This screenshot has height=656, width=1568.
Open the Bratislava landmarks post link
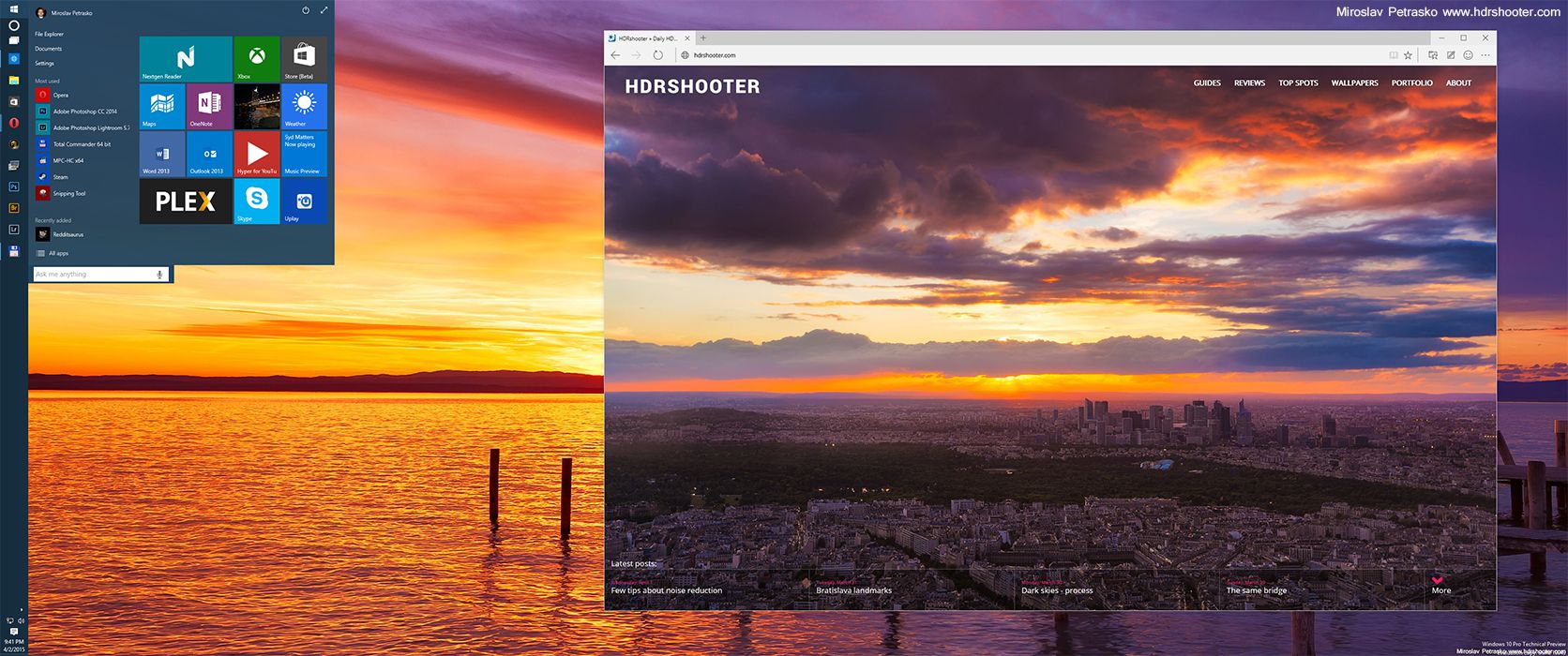tap(853, 590)
